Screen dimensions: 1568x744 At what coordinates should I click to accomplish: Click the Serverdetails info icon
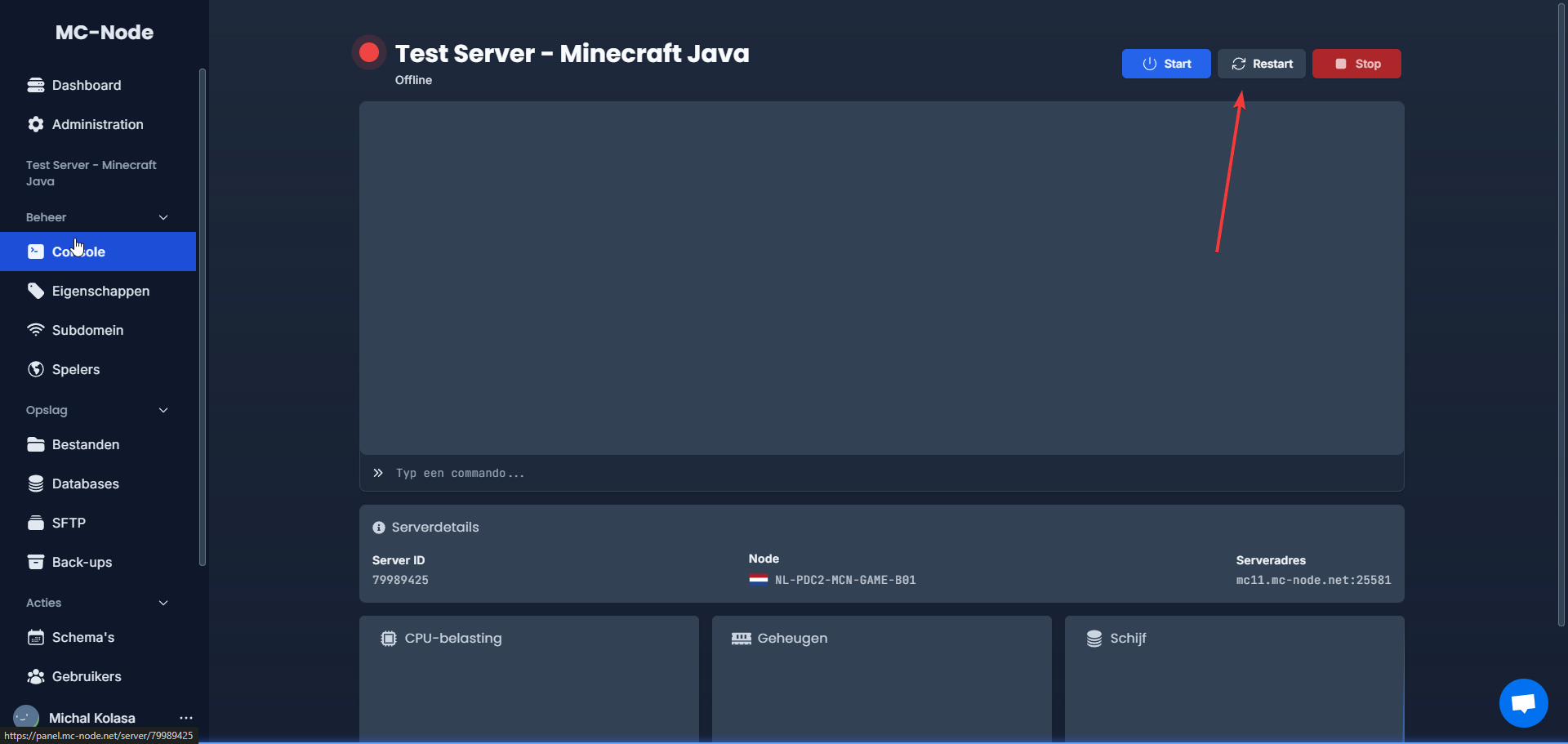378,528
